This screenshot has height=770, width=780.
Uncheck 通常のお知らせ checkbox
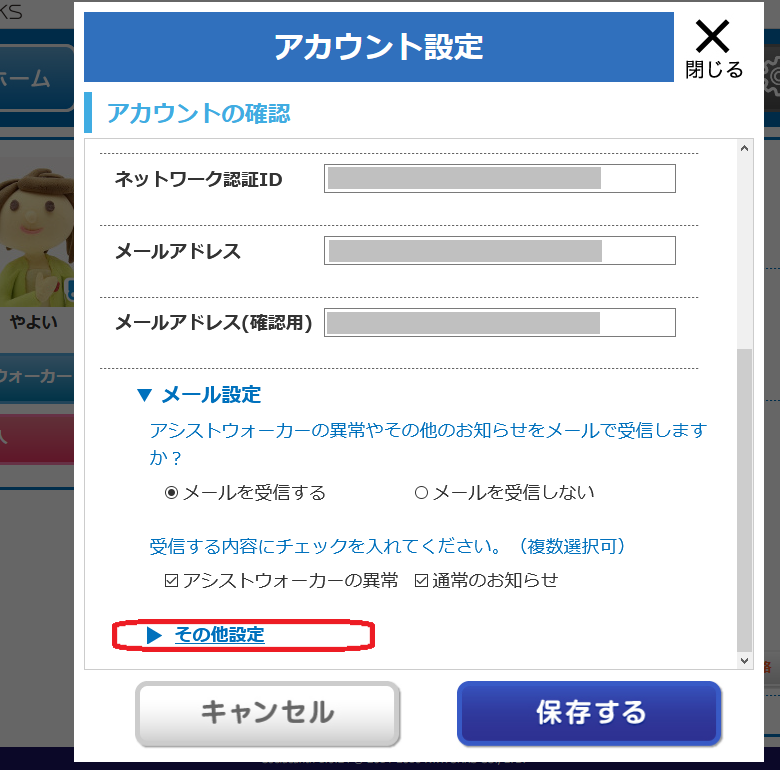tap(421, 580)
